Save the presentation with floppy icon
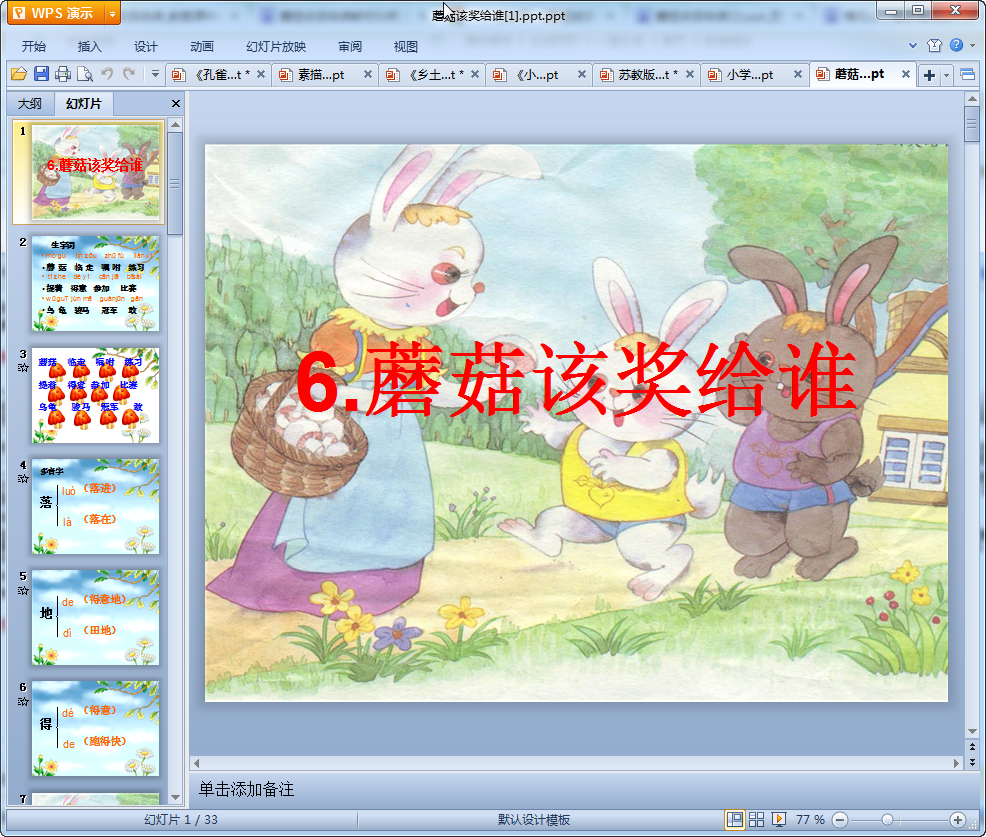 [x=41, y=74]
